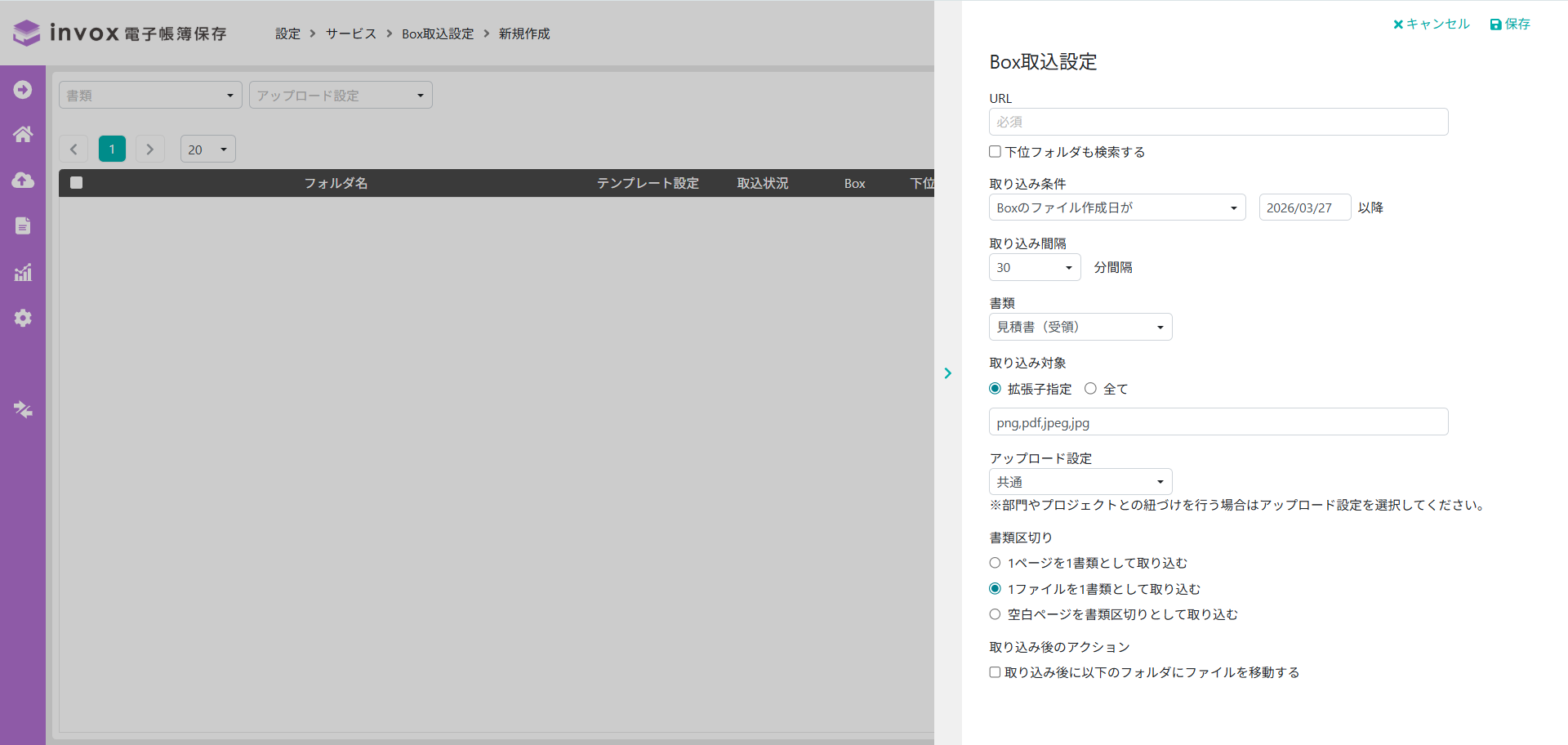Viewport: 1568px width, 745px height.
Task: Expand the 30 minute interval dropdown
Action: click(1034, 267)
